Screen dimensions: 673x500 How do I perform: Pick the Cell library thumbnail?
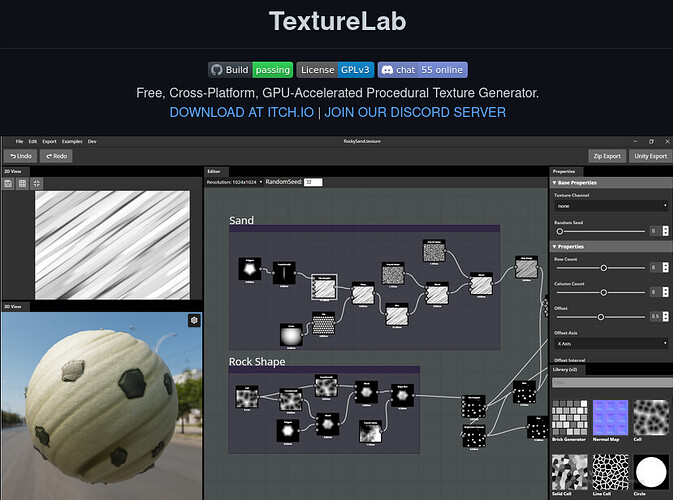651,418
